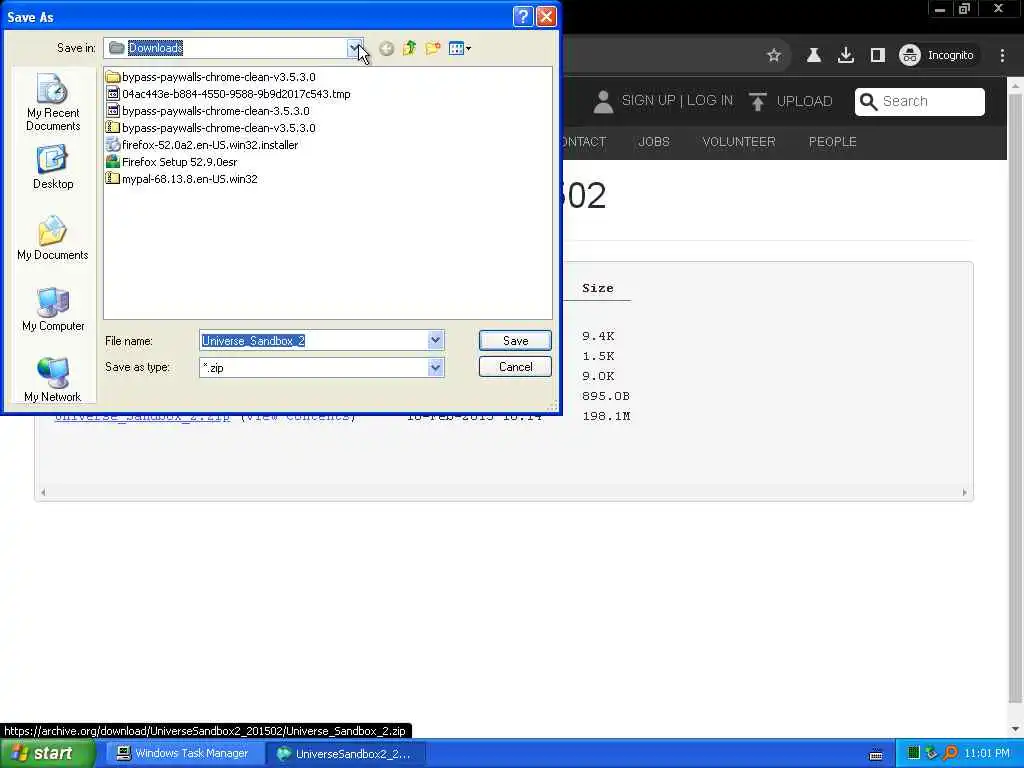This screenshot has height=768, width=1024.
Task: Open the Incognito profile button
Action: (x=936, y=56)
